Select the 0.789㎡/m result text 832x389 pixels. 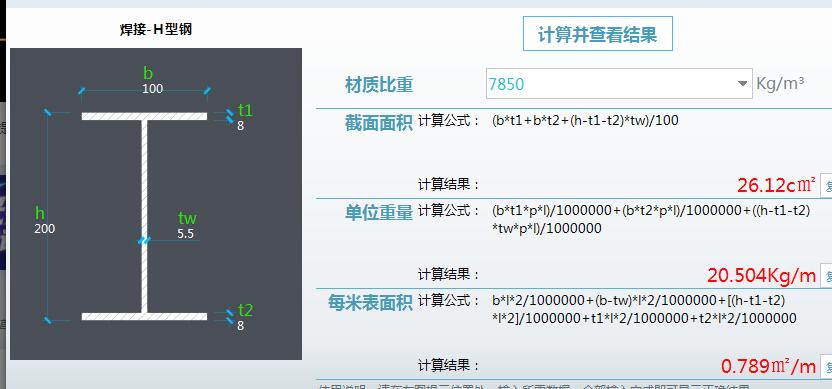768,366
